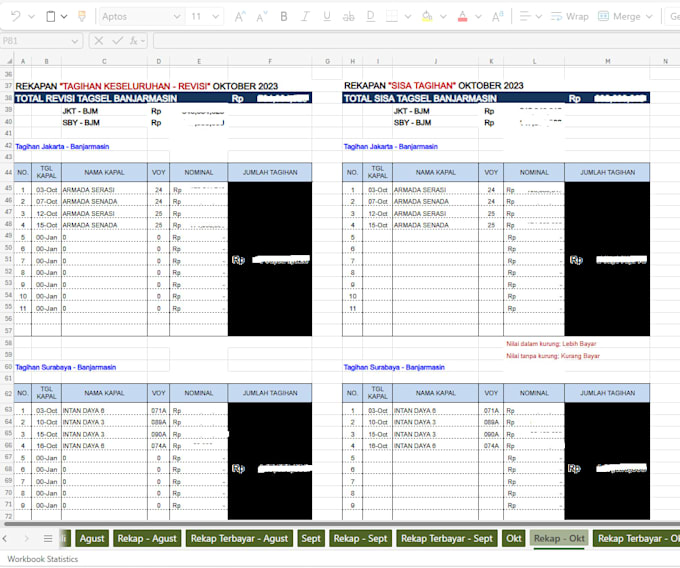Toggle underline formatting
Viewport: 680px width, 568px height.
click(327, 16)
